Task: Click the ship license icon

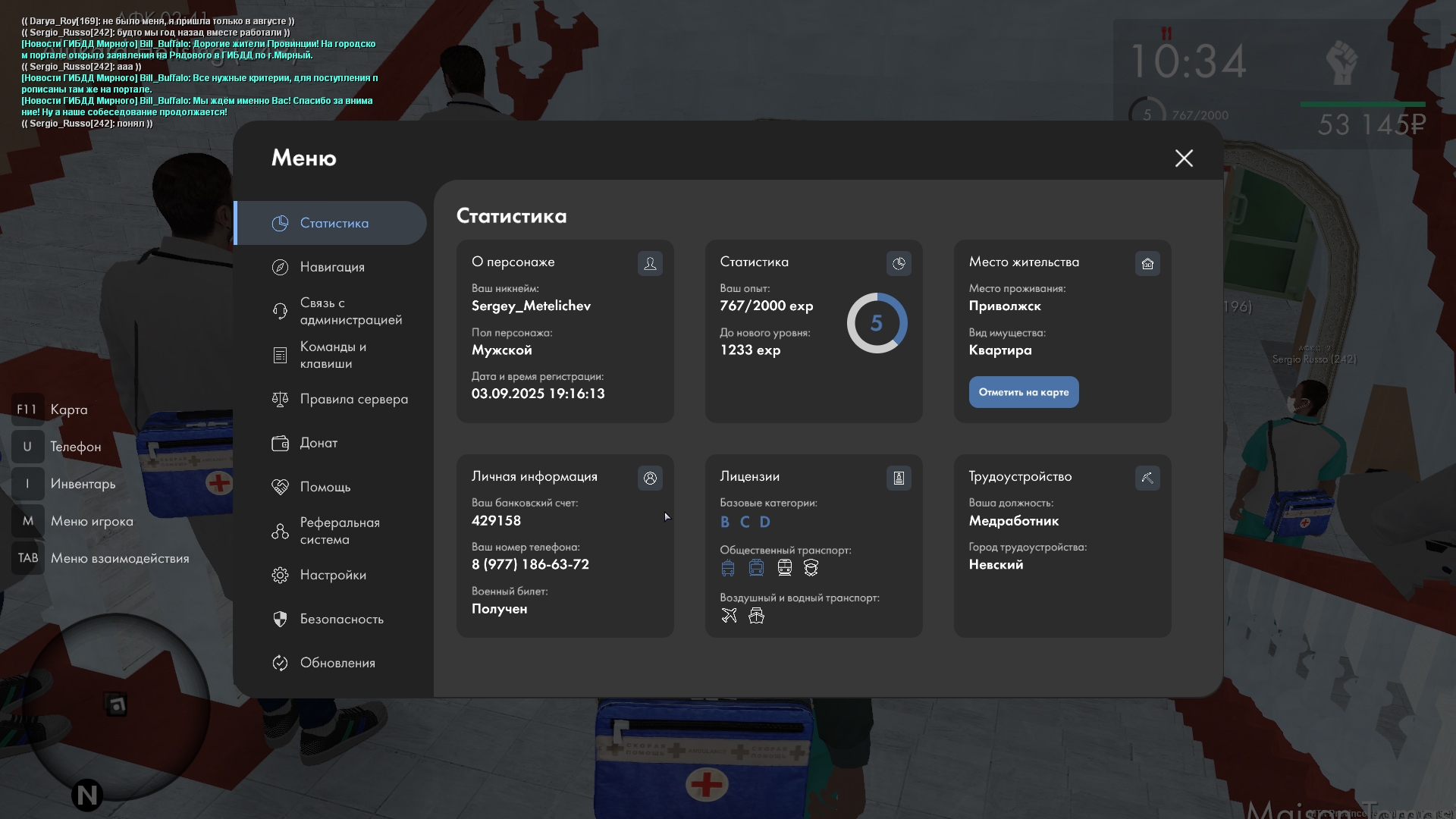Action: (756, 616)
